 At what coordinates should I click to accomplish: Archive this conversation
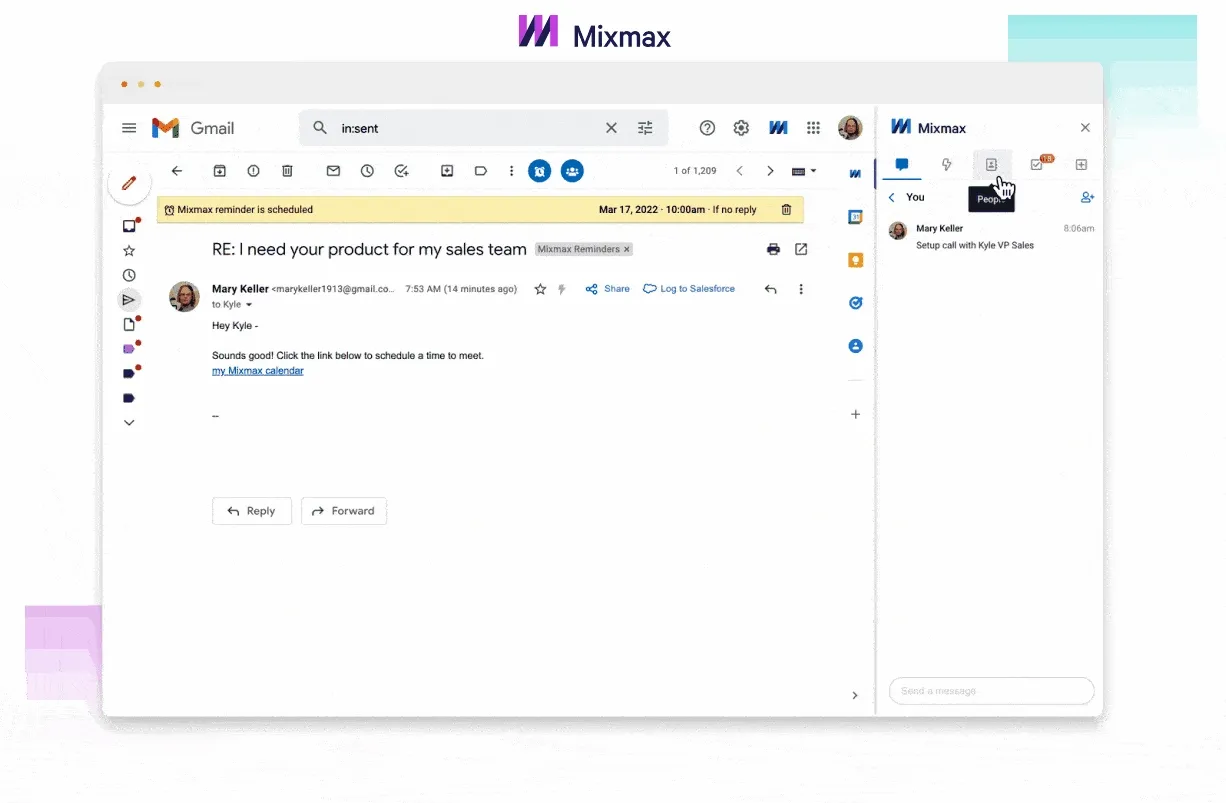220,171
